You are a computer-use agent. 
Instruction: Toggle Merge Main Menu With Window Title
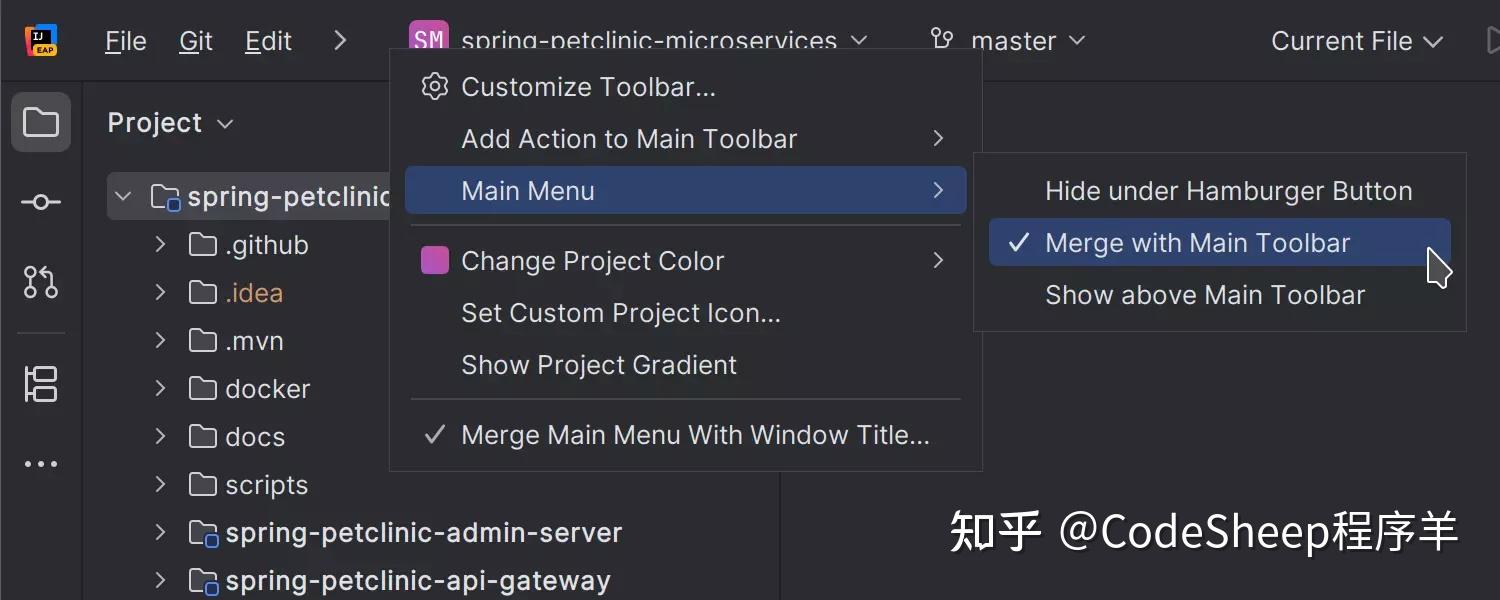[x=694, y=434]
